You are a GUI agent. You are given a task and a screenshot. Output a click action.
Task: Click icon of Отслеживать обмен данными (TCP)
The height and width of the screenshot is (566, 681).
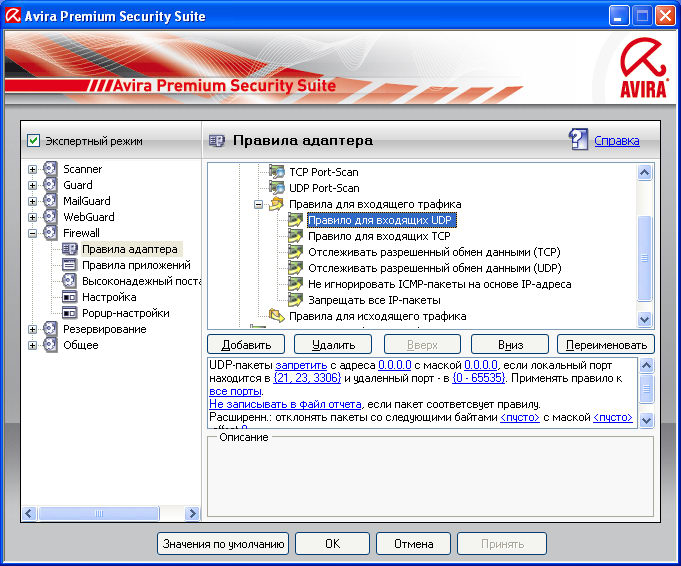coord(295,252)
